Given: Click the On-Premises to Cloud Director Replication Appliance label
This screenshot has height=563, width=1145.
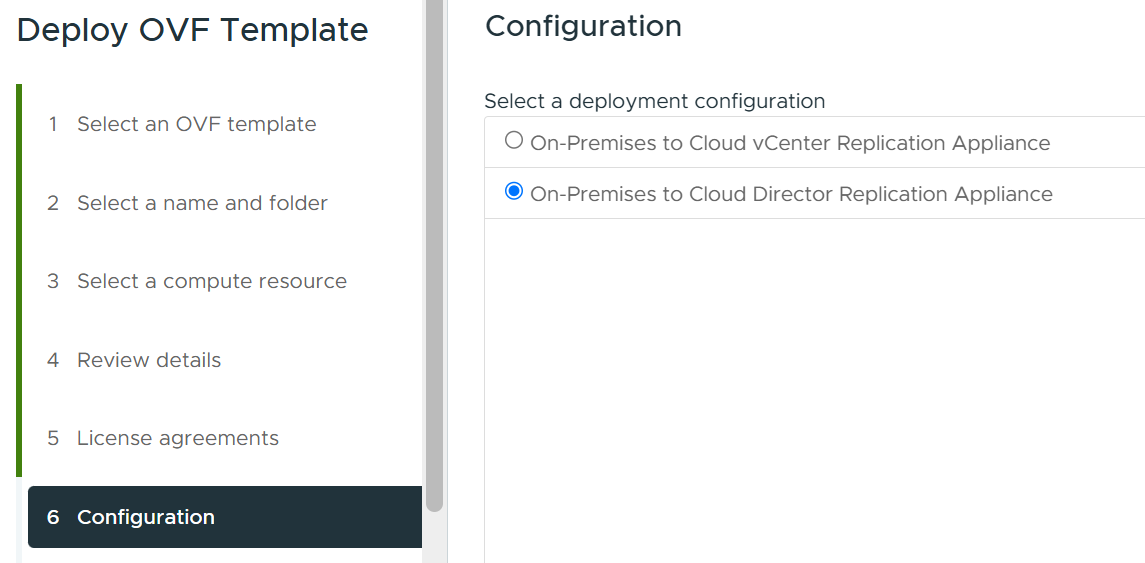Looking at the screenshot, I should pyautogui.click(x=792, y=194).
